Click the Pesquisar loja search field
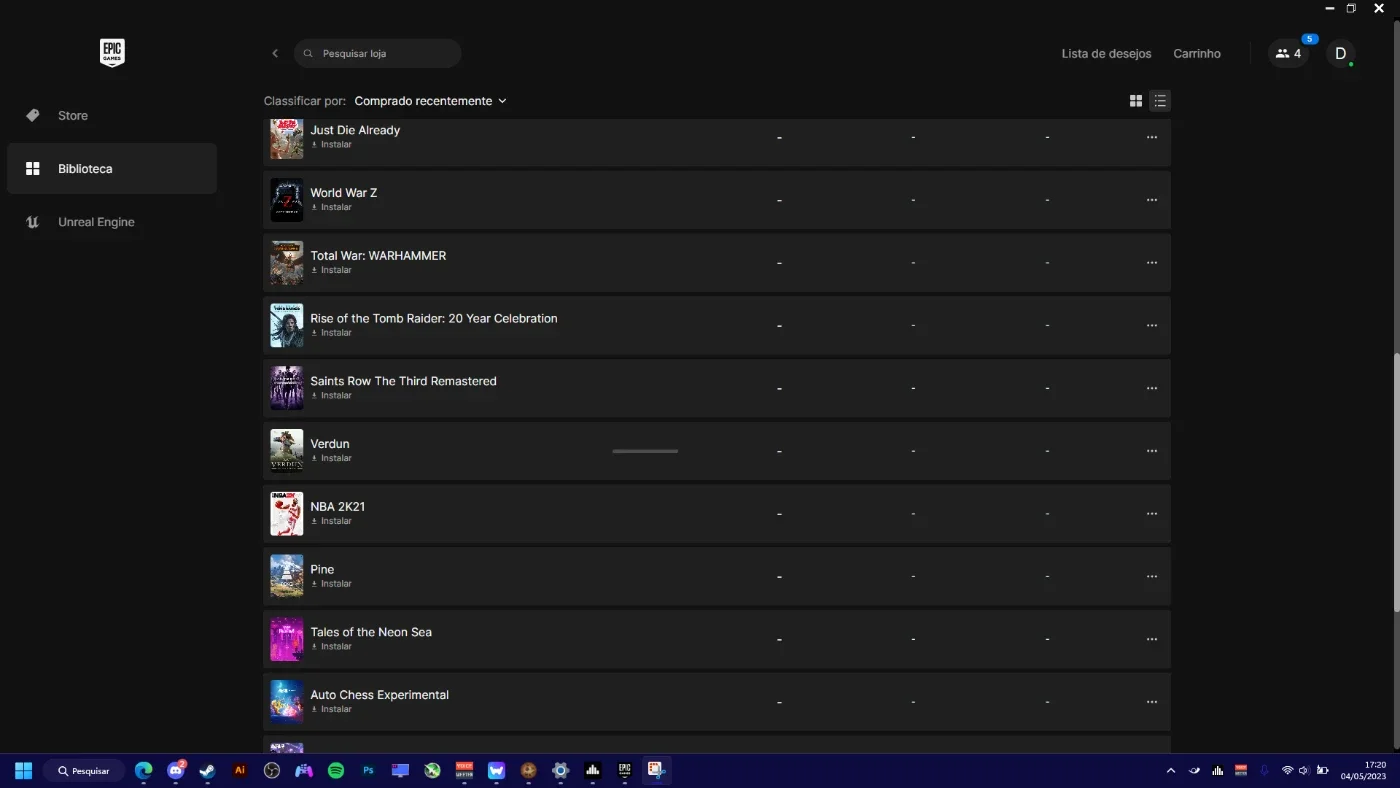Image resolution: width=1400 pixels, height=788 pixels. (378, 53)
